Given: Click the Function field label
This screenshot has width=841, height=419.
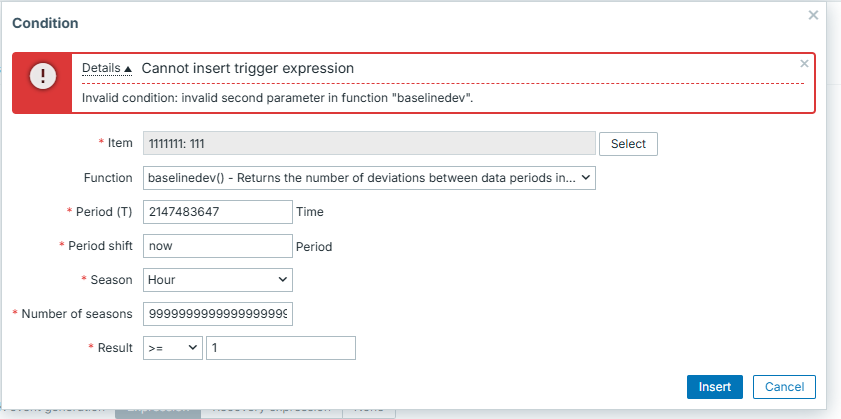Looking at the screenshot, I should 108,178.
